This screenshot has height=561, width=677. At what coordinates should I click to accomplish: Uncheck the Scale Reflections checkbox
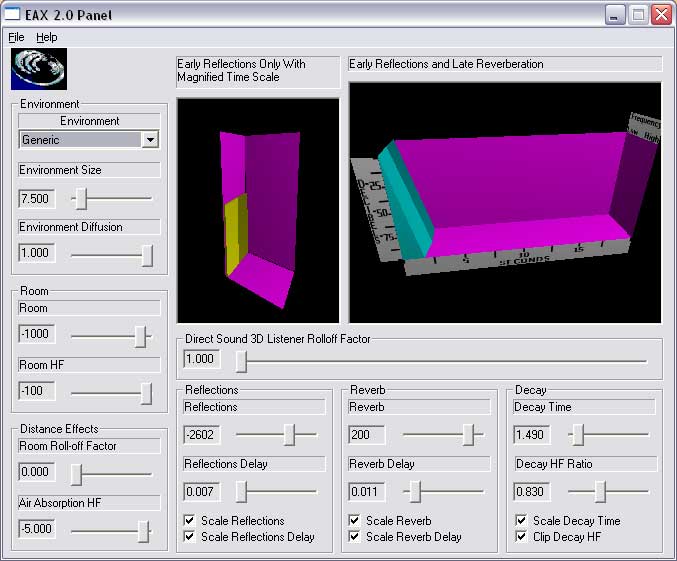(x=189, y=520)
